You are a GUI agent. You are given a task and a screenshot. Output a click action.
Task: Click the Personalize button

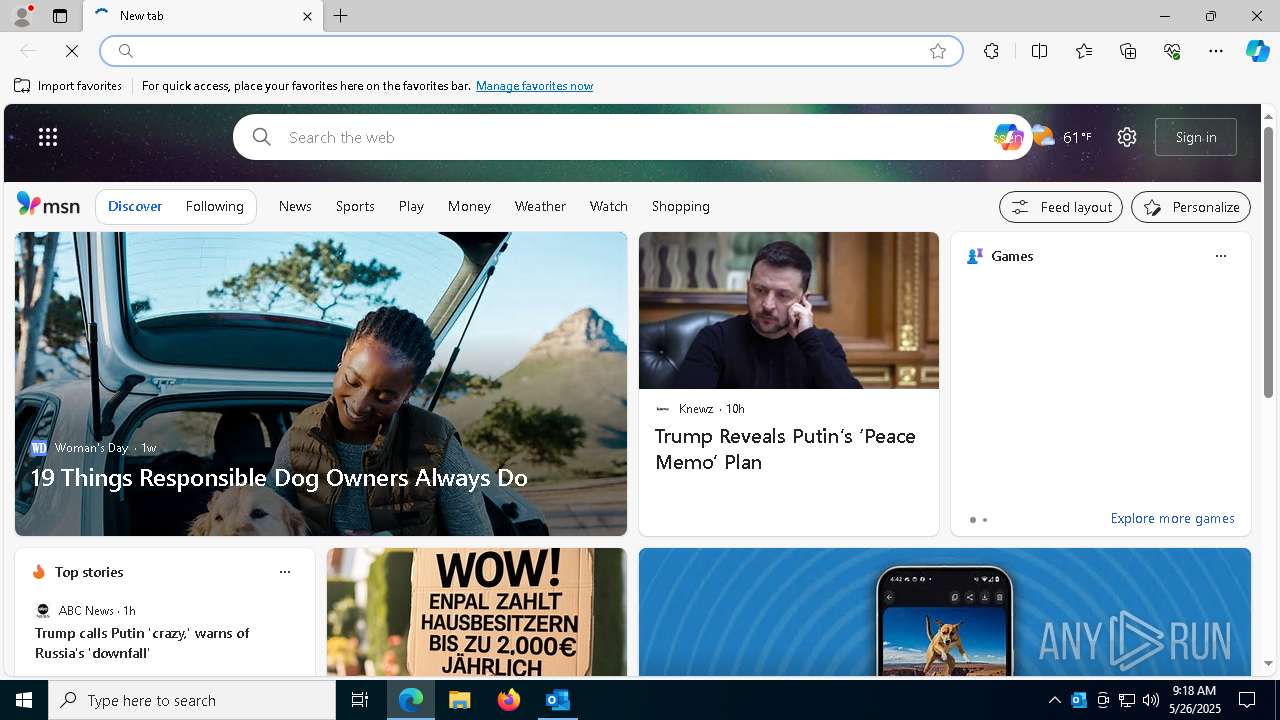pyautogui.click(x=1191, y=207)
